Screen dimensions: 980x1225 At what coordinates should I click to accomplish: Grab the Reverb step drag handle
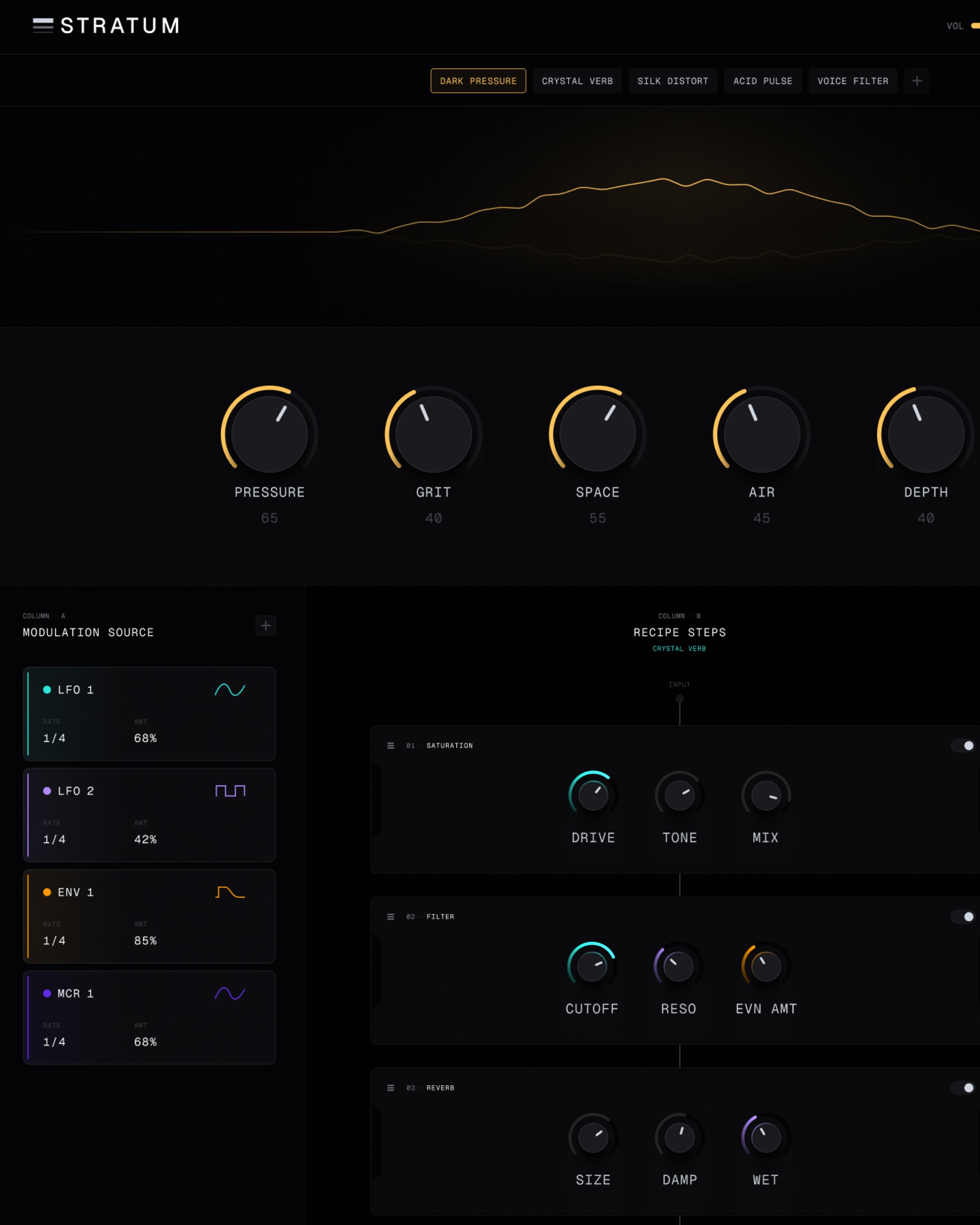point(390,1088)
